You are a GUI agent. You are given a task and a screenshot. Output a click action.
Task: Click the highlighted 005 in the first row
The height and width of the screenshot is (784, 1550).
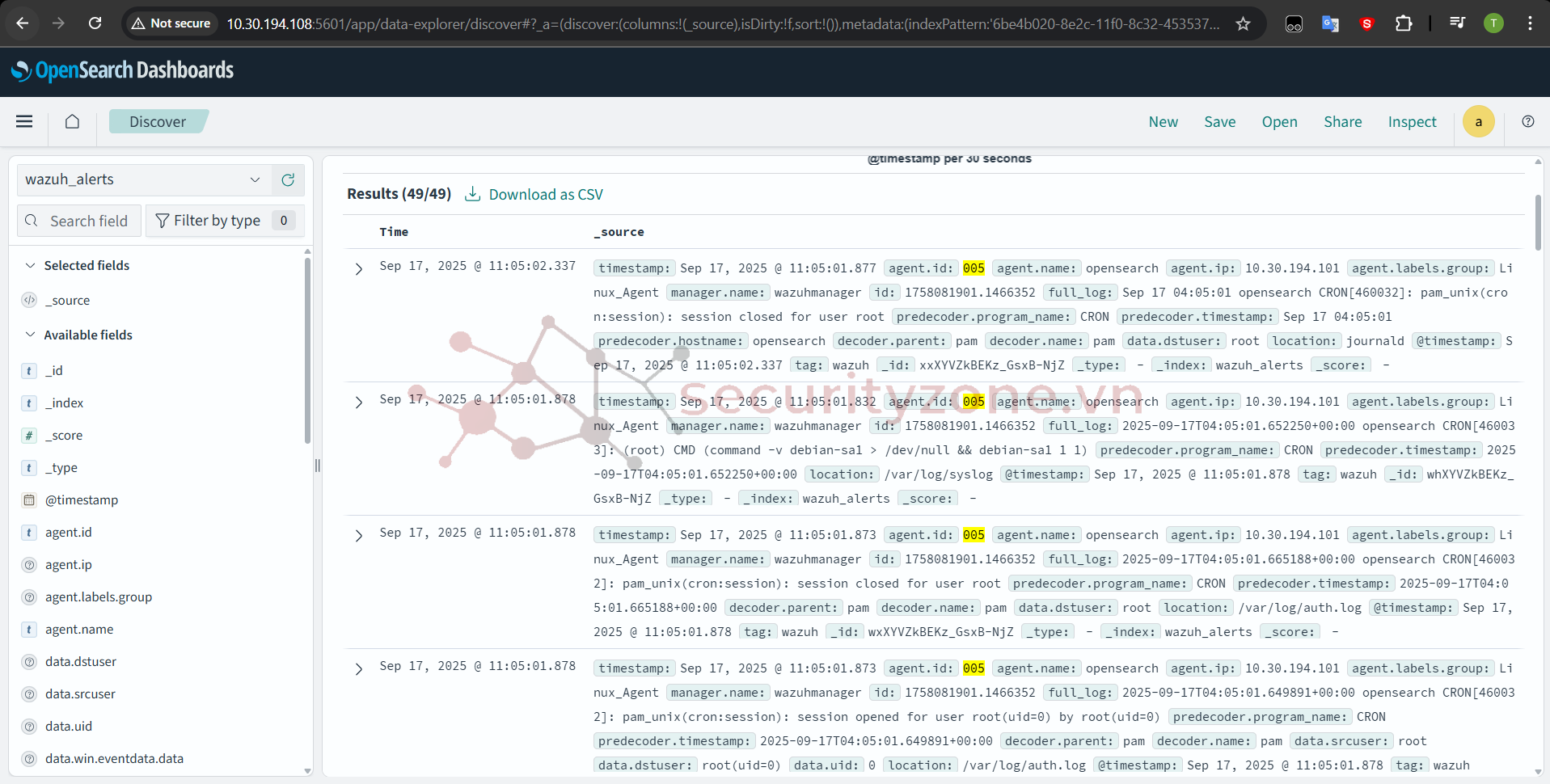pyautogui.click(x=974, y=268)
